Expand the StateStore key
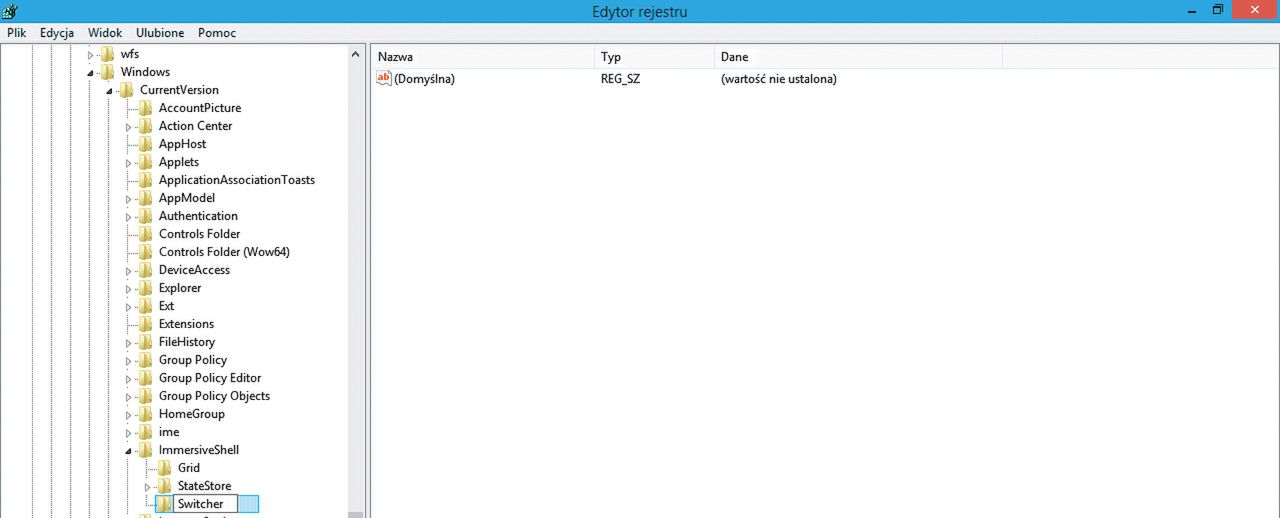The image size is (1280, 518). coord(147,486)
